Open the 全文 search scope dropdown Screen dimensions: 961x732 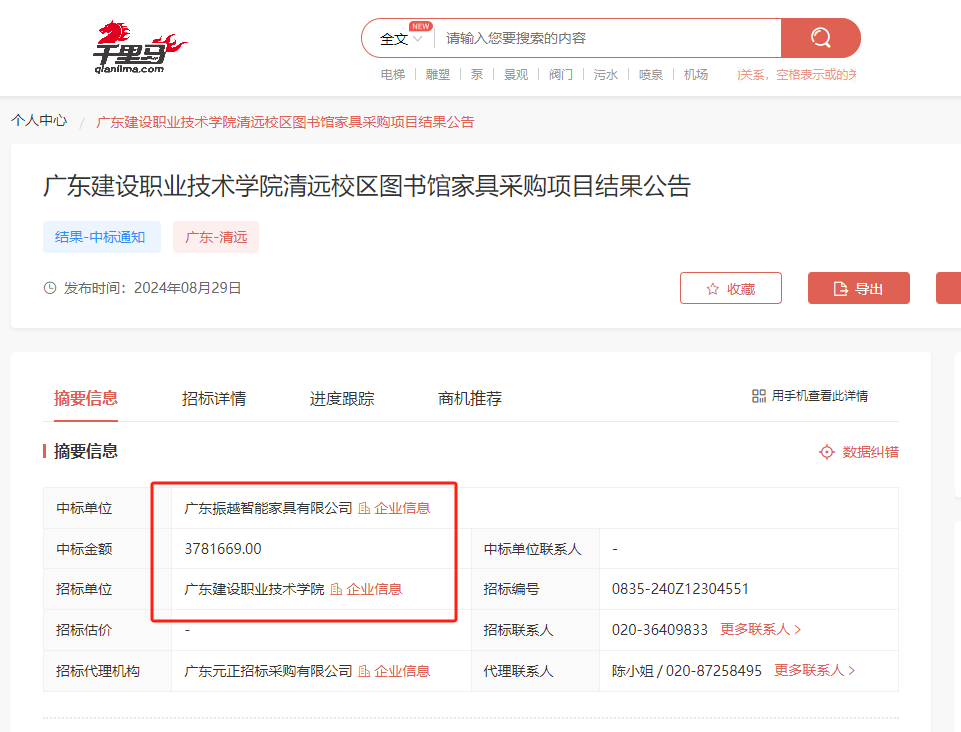click(x=401, y=39)
